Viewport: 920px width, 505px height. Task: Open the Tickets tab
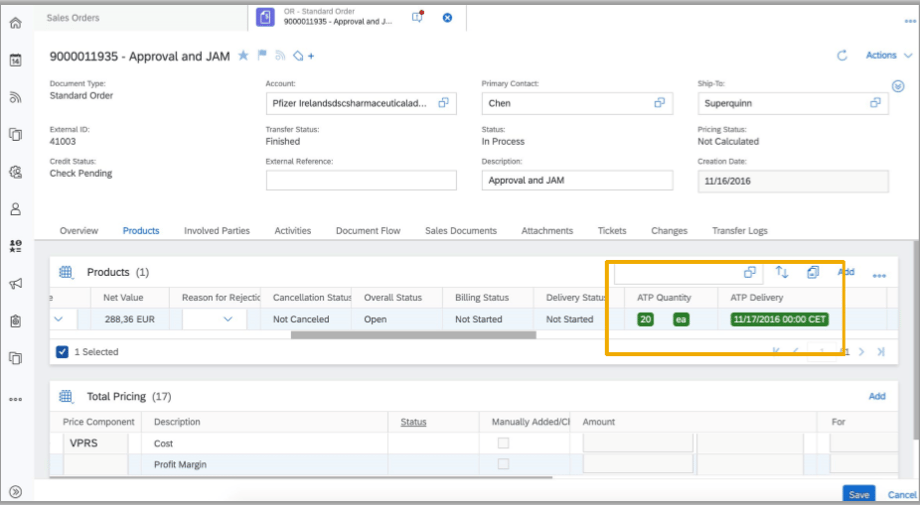tap(612, 231)
